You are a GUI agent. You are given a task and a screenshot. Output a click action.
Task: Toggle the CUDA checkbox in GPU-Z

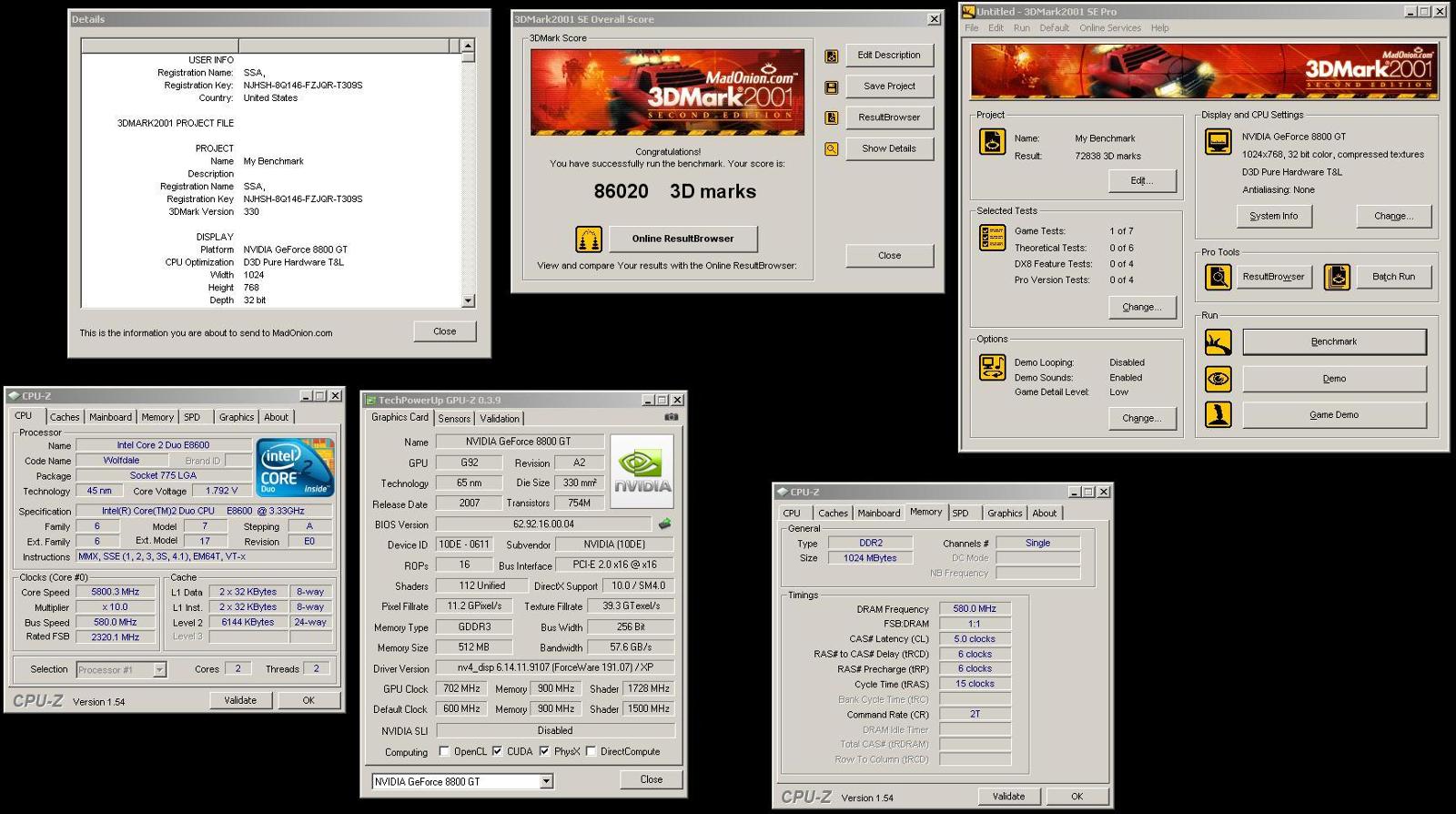(497, 751)
